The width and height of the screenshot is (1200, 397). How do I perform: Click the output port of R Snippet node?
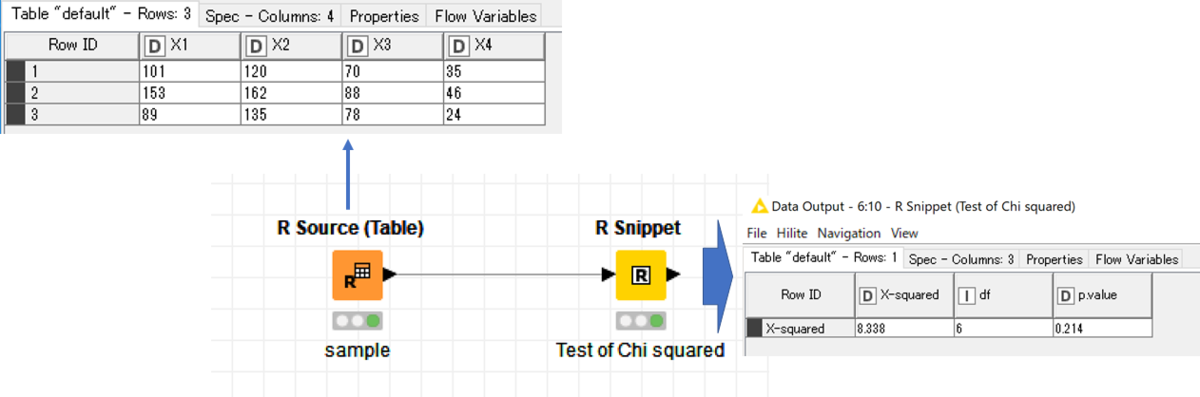pos(673,275)
